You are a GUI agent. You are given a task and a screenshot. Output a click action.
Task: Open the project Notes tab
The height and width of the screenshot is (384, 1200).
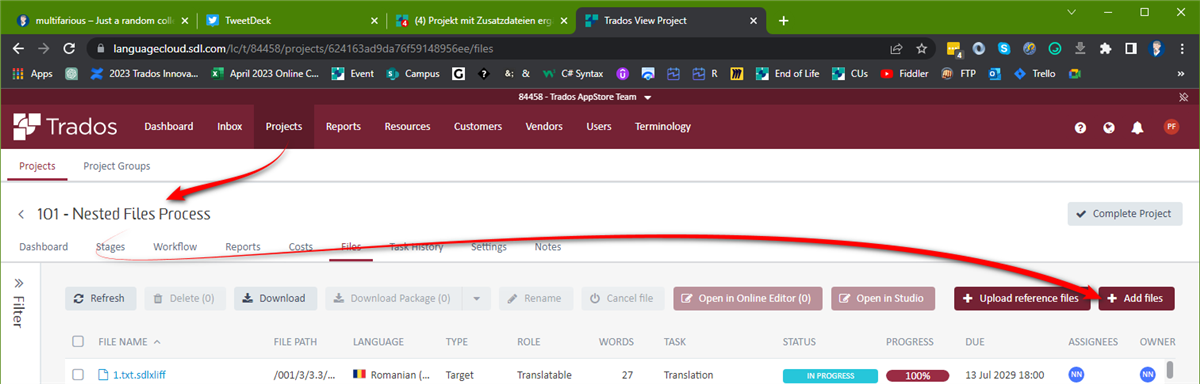coord(548,247)
